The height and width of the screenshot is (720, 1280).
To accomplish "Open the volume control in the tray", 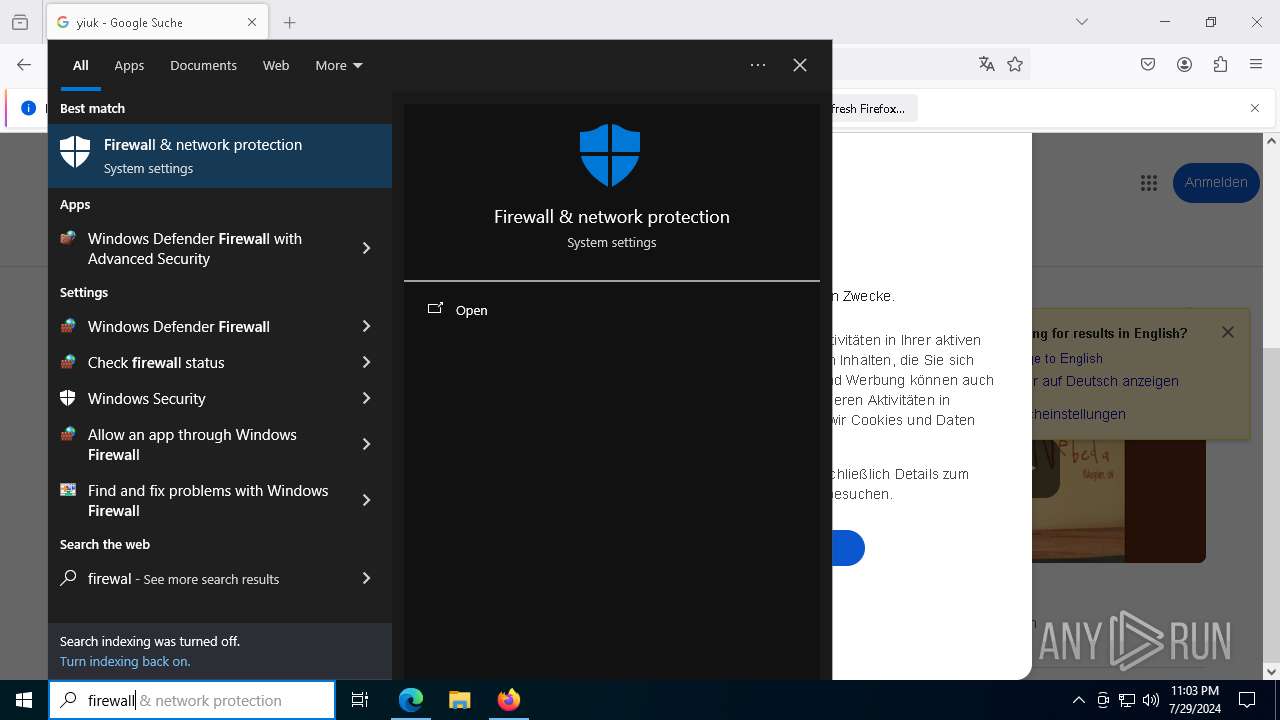I will [1151, 700].
